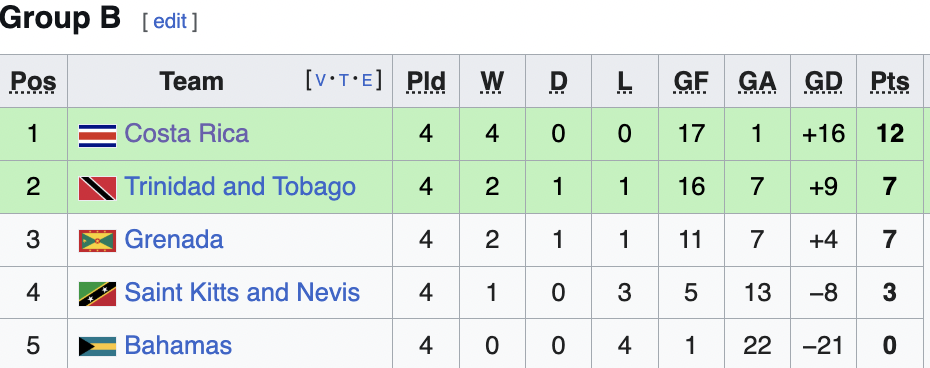
Task: Click the GD column header abbreviation
Action: coord(824,82)
